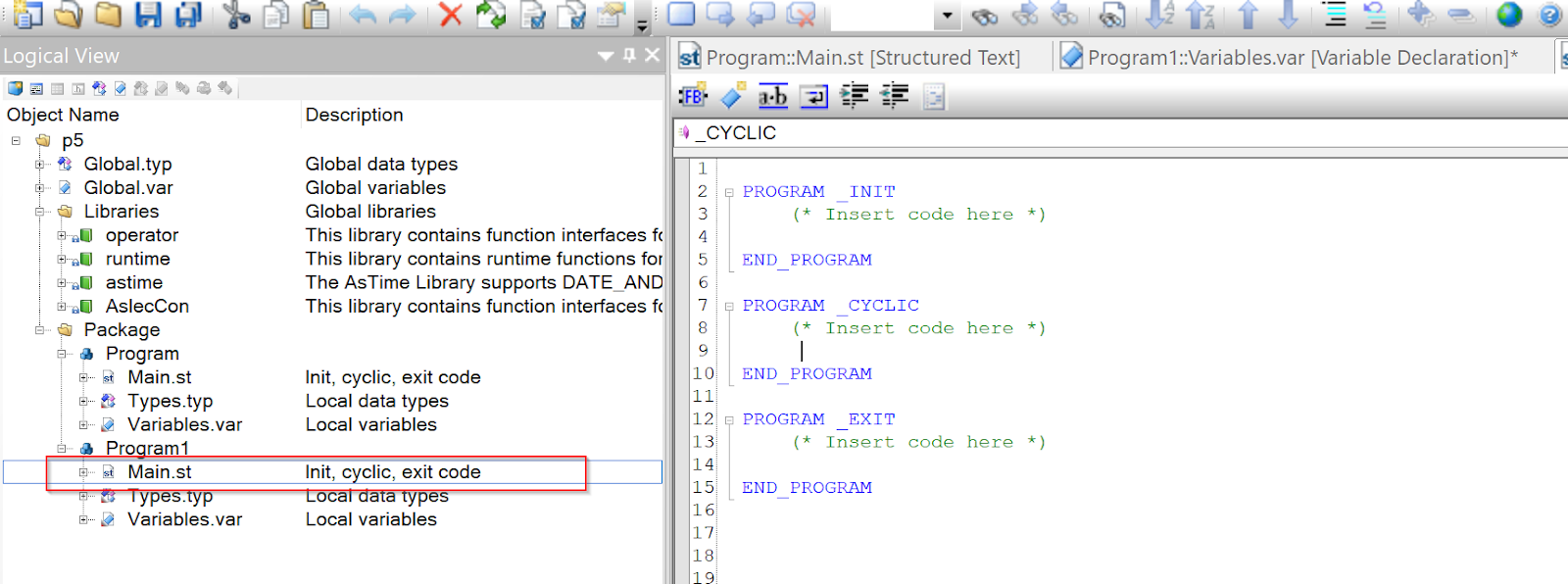
Task: Redo the last action
Action: pyautogui.click(x=402, y=14)
